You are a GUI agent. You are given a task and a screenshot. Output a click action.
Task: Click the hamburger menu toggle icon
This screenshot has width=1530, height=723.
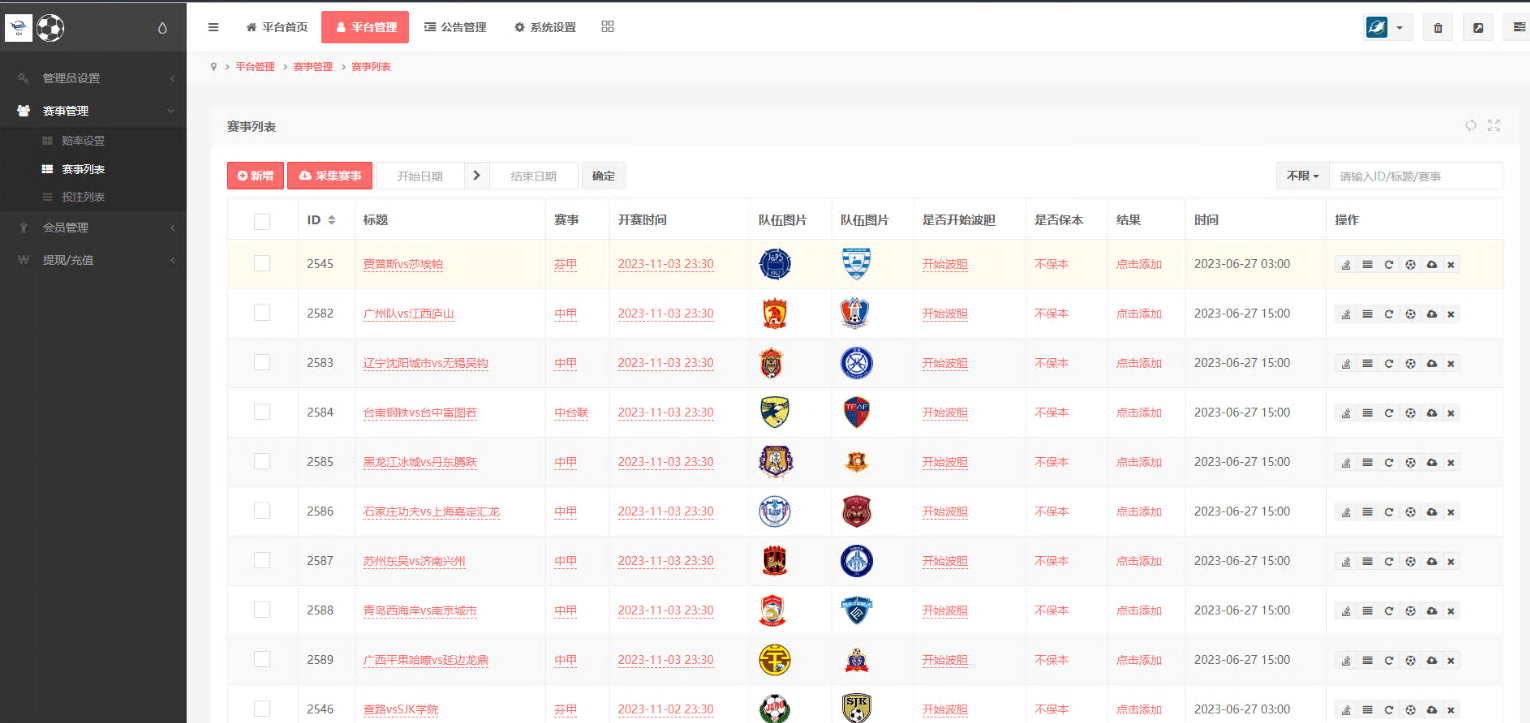(213, 27)
